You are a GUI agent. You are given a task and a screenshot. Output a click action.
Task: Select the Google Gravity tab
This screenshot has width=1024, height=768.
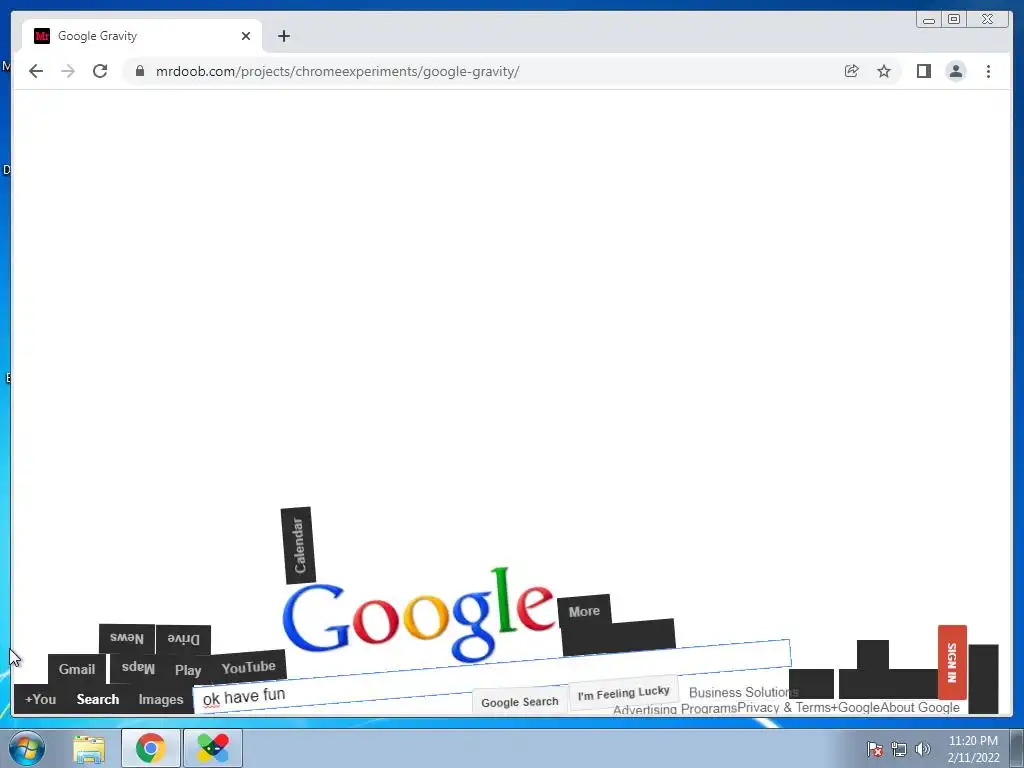(142, 36)
